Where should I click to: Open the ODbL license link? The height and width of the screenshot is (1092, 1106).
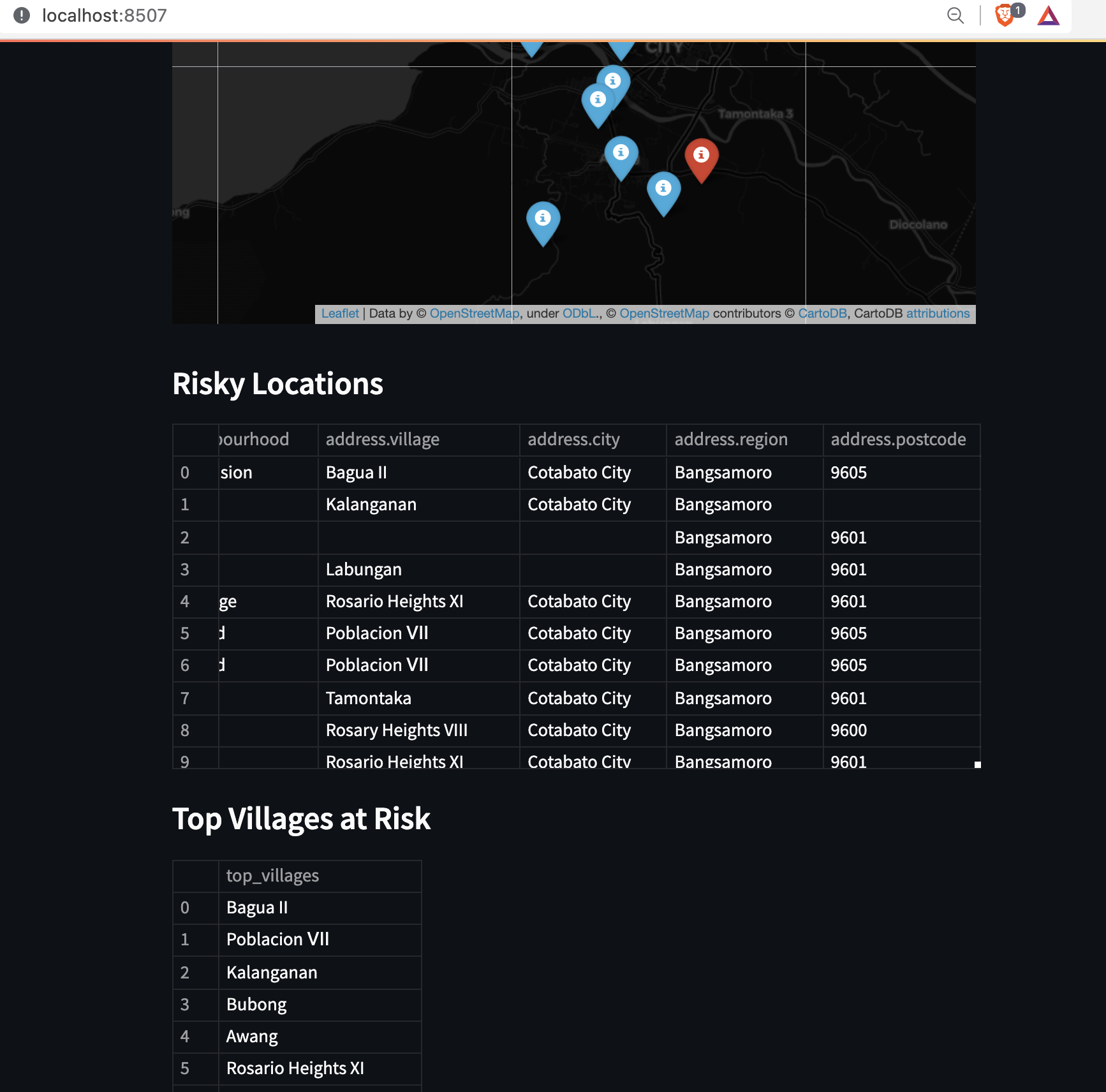pos(579,314)
